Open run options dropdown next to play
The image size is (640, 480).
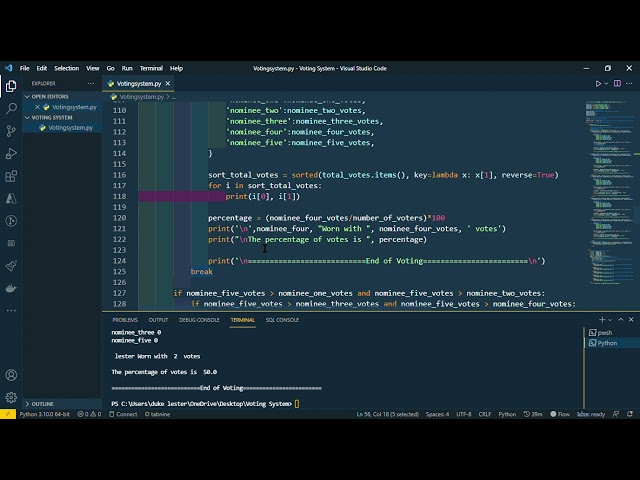point(606,83)
